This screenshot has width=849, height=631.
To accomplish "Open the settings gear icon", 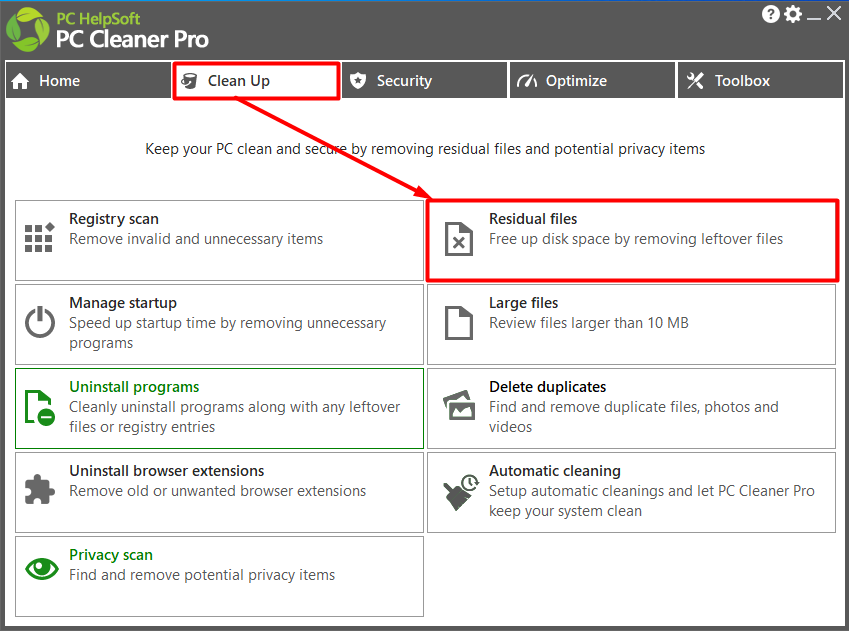I will [x=793, y=14].
